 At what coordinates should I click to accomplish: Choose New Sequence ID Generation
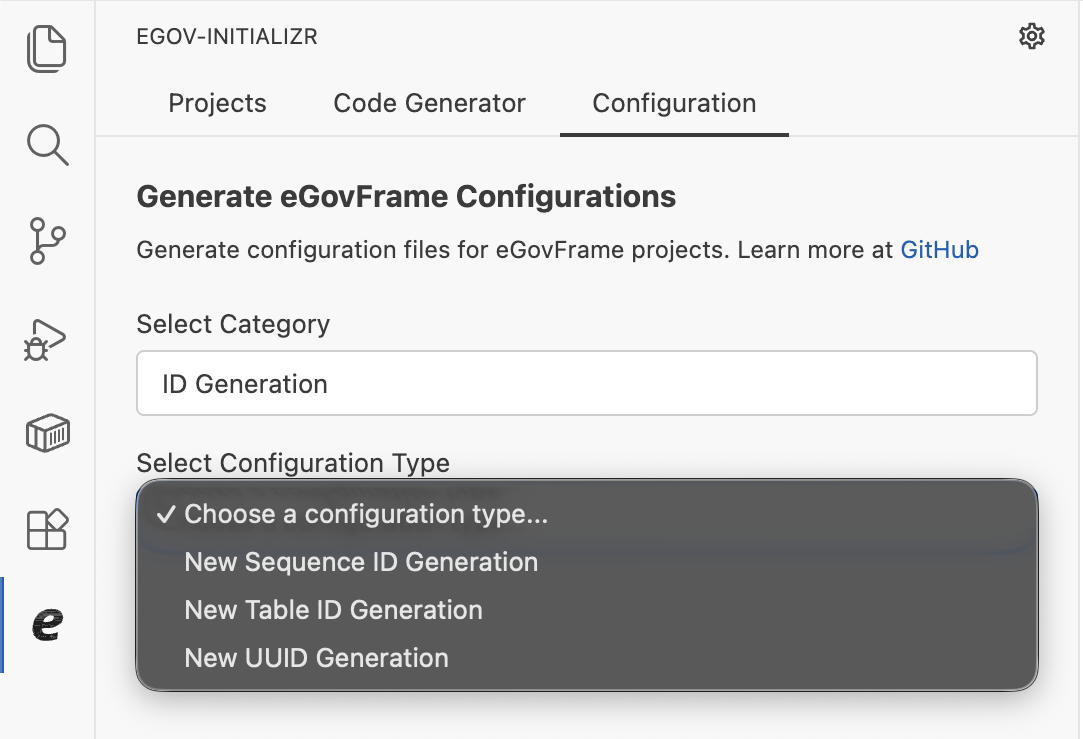361,562
